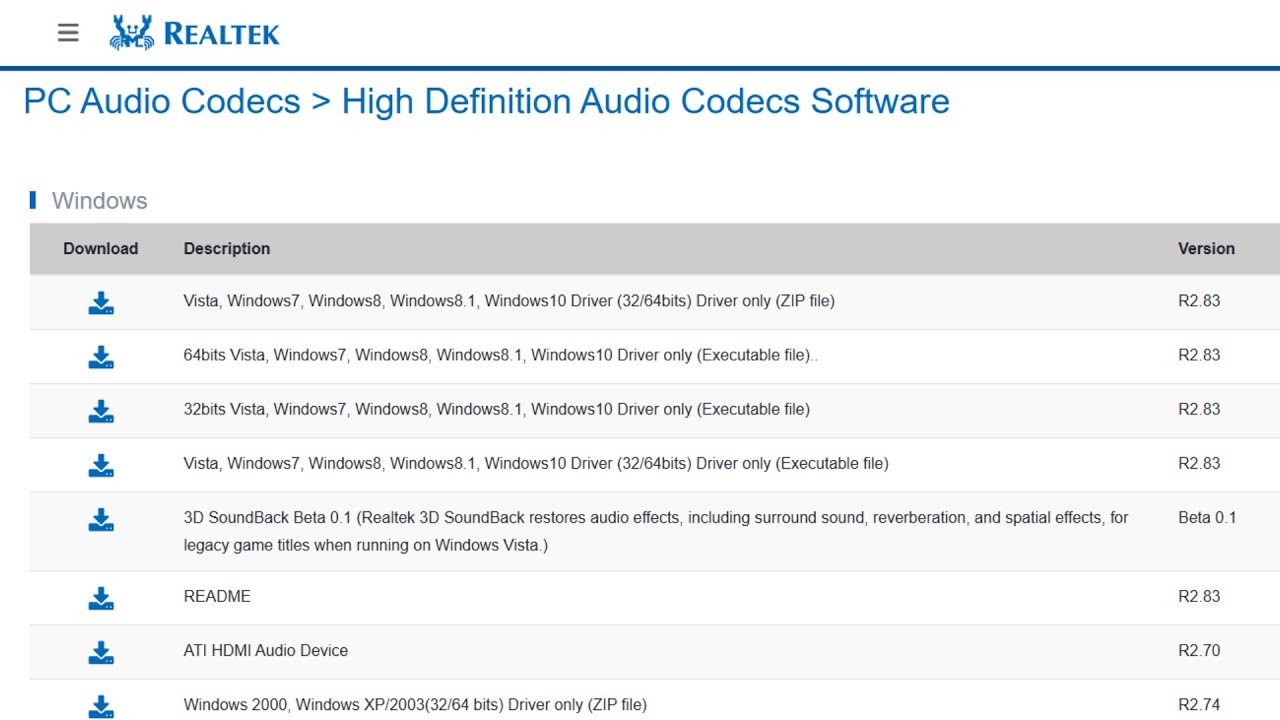This screenshot has height=720, width=1280.
Task: Select the 32bits Vista Executable file description
Action: coord(497,409)
